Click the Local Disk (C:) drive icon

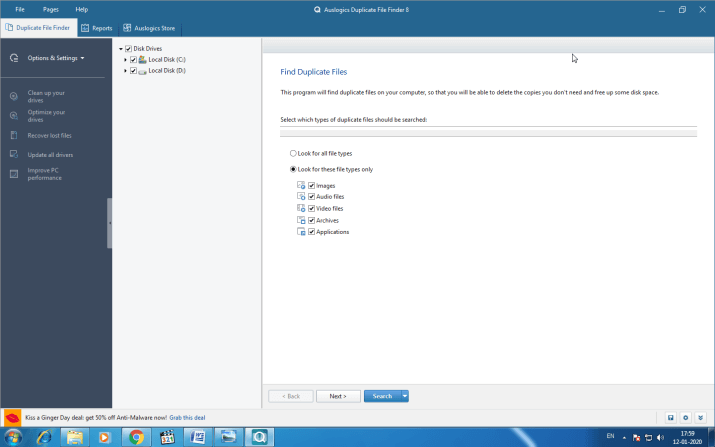click(142, 59)
